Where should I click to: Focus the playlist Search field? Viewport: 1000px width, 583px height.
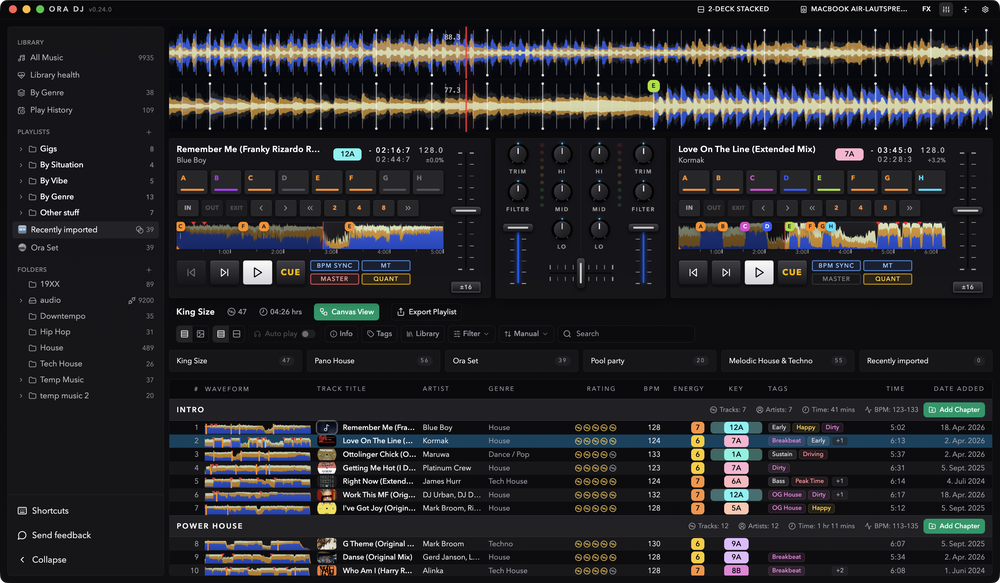coord(626,334)
